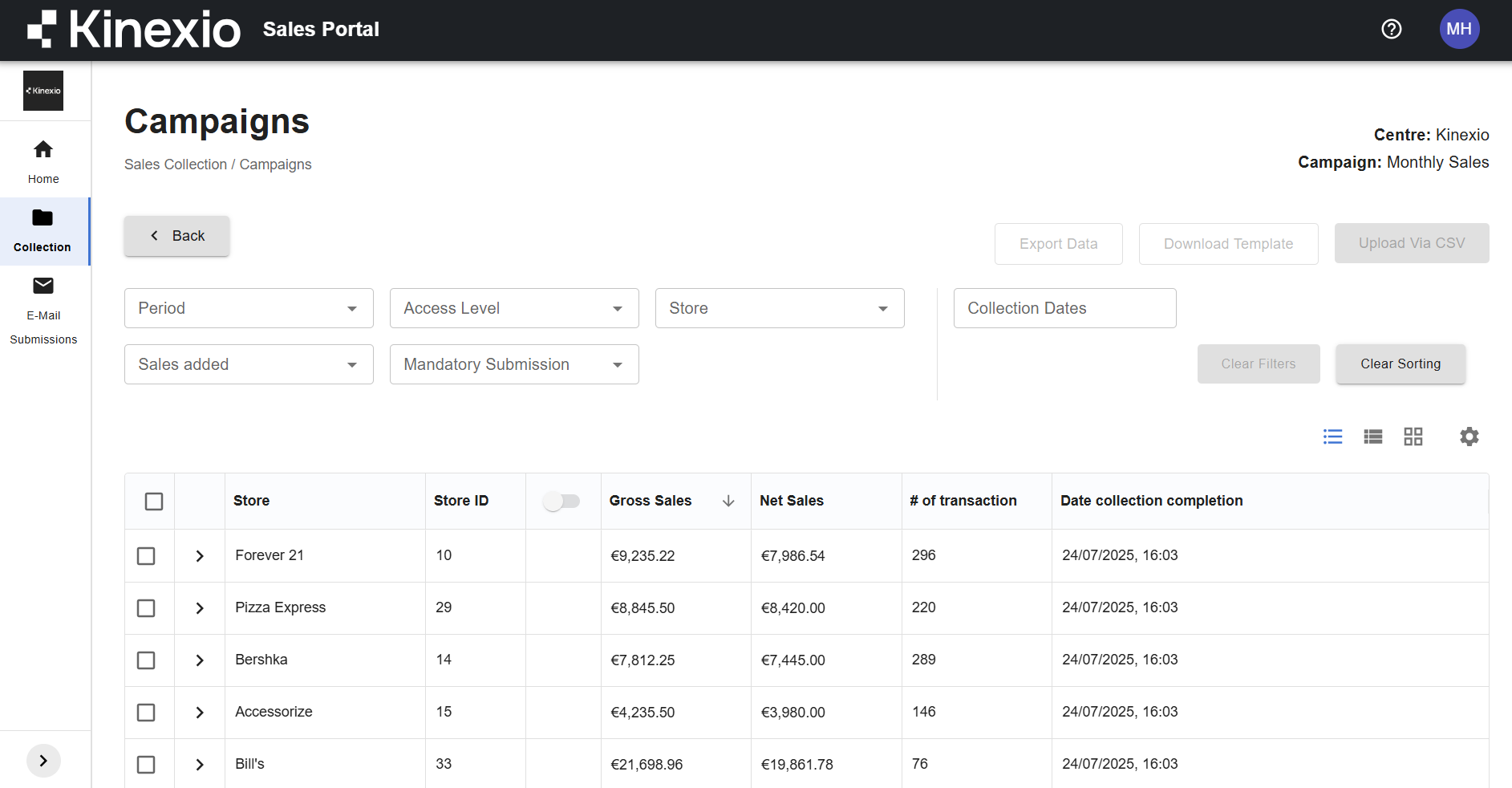This screenshot has height=788, width=1512.
Task: Open the Period dropdown
Action: click(x=249, y=308)
